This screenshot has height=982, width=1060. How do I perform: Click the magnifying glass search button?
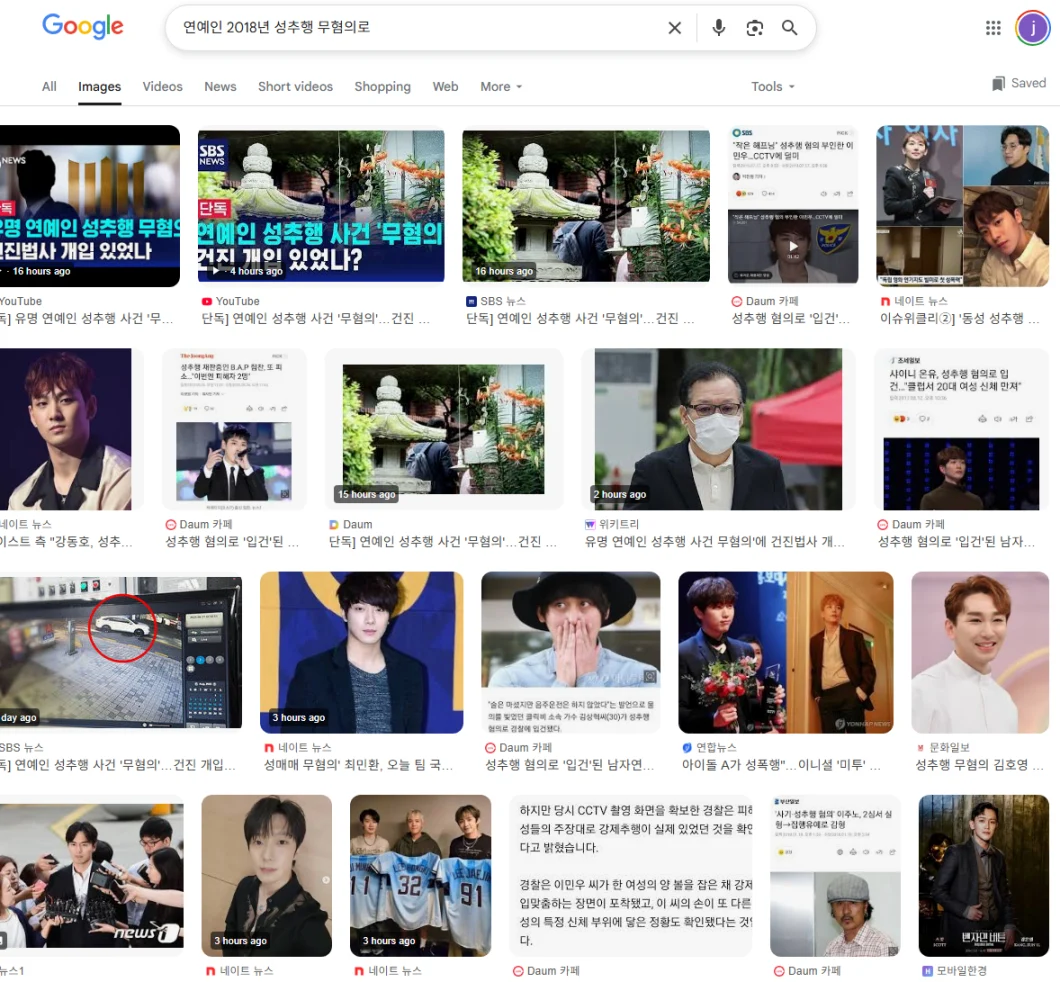[790, 28]
